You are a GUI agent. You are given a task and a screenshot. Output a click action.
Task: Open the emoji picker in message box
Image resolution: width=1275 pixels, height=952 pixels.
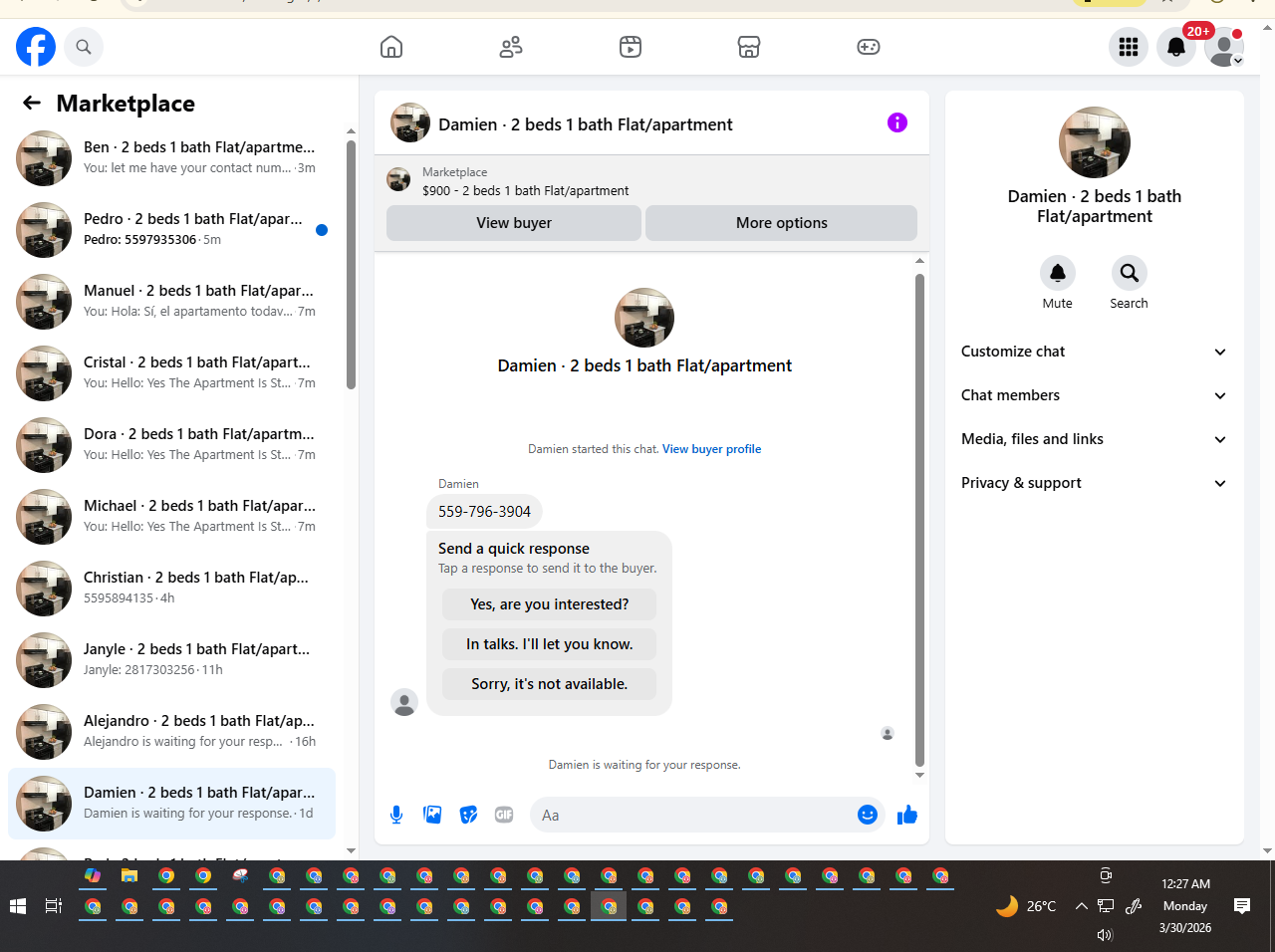click(x=868, y=815)
